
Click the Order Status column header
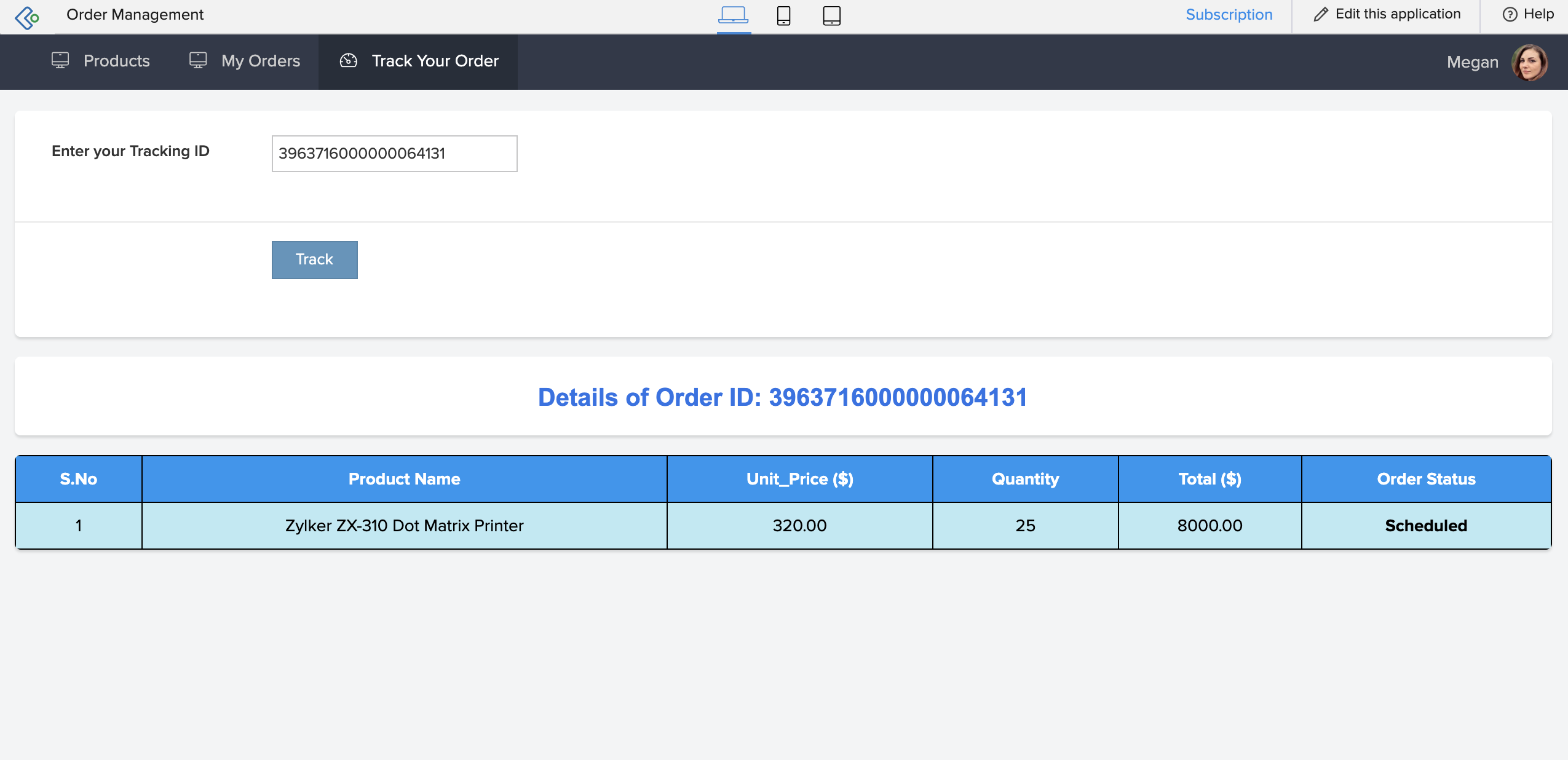tap(1425, 479)
